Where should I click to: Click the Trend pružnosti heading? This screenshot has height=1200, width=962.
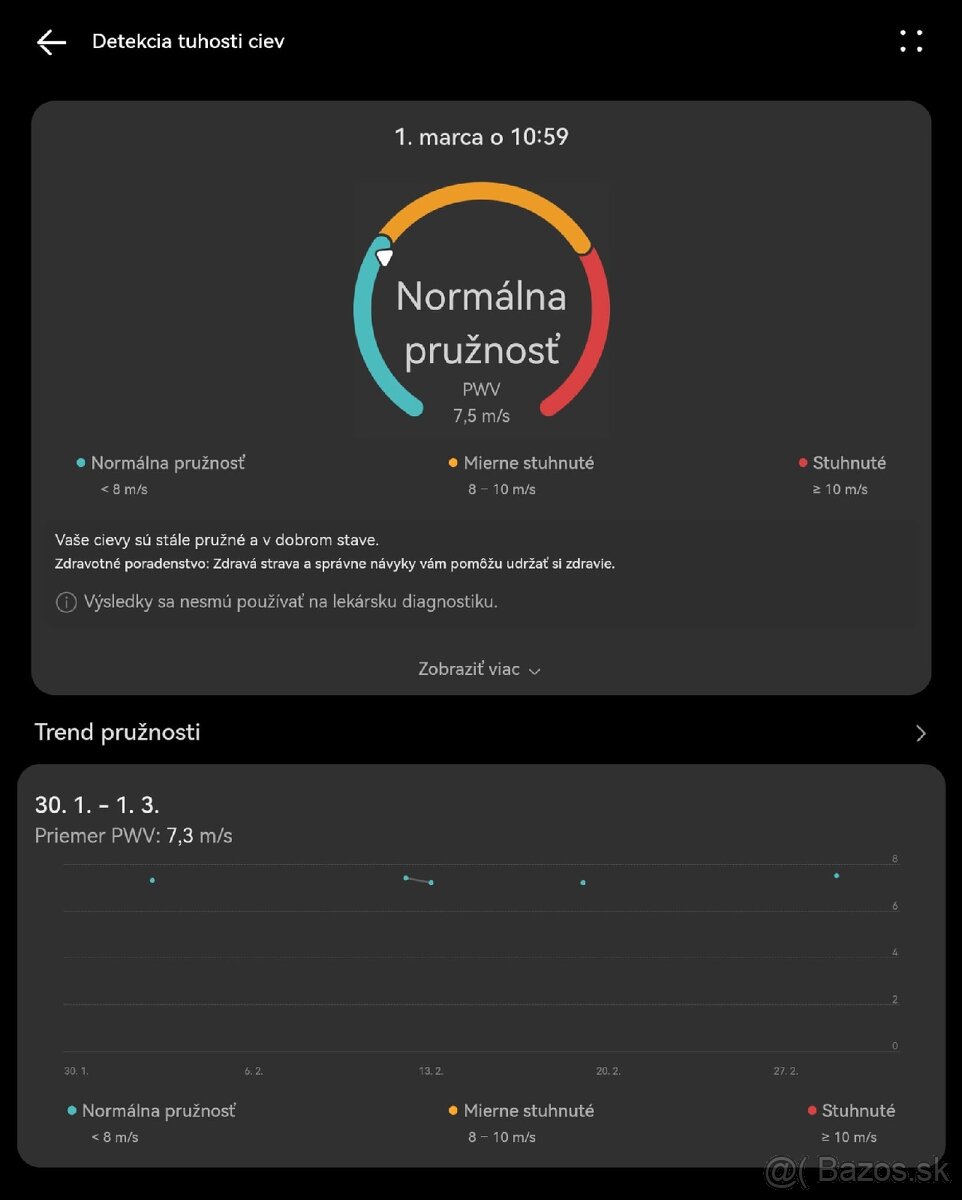(118, 732)
